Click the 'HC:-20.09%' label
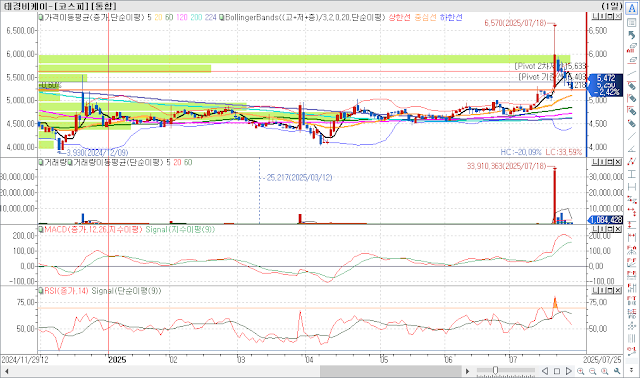640x378 pixels. 521,152
